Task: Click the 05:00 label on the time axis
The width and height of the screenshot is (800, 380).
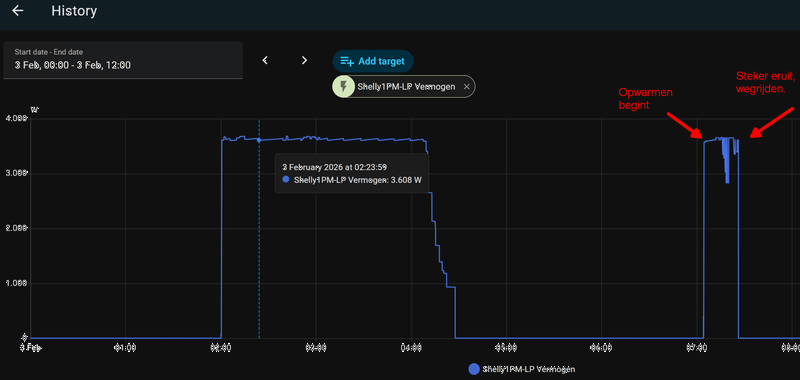Action: [507, 348]
